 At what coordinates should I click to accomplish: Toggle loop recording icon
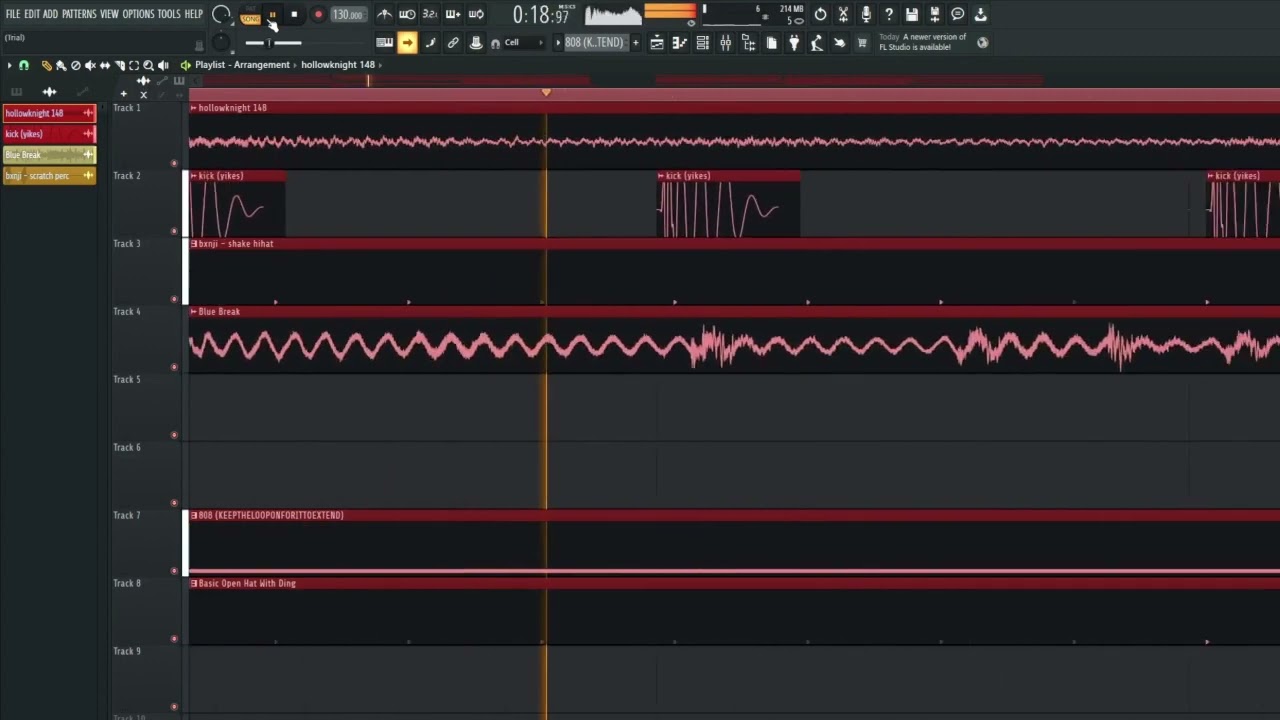coord(476,15)
